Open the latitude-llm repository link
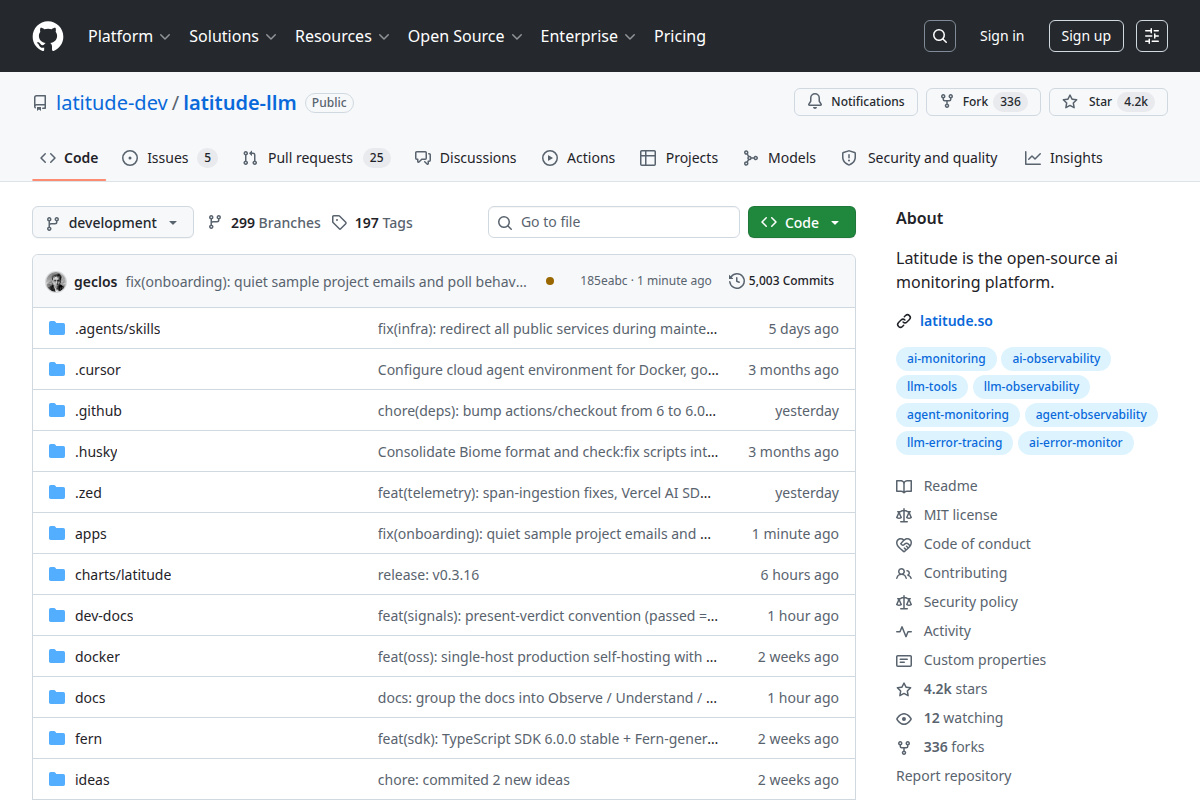Viewport: 1200px width, 800px height. 240,102
